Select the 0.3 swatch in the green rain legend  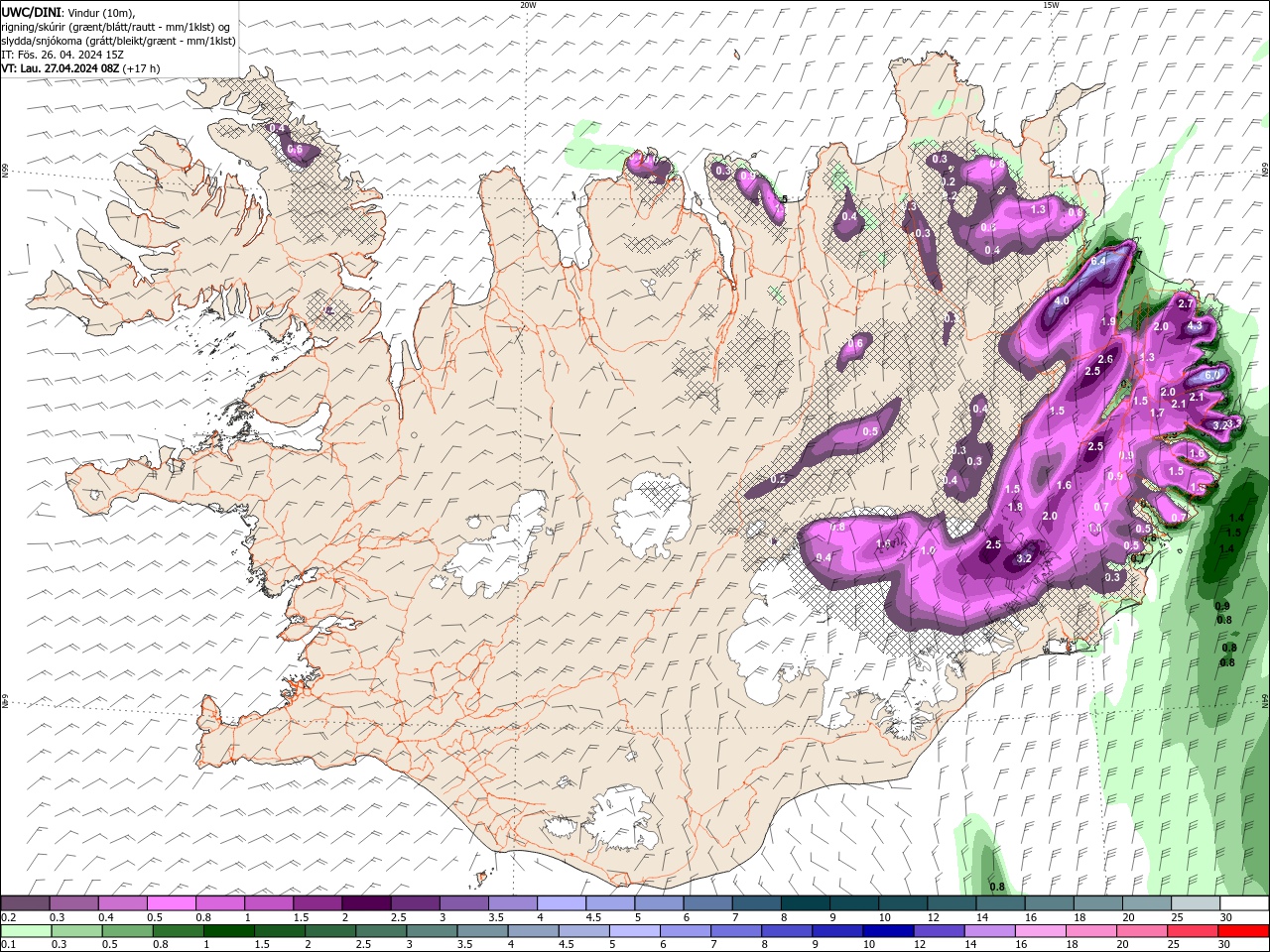(76, 931)
